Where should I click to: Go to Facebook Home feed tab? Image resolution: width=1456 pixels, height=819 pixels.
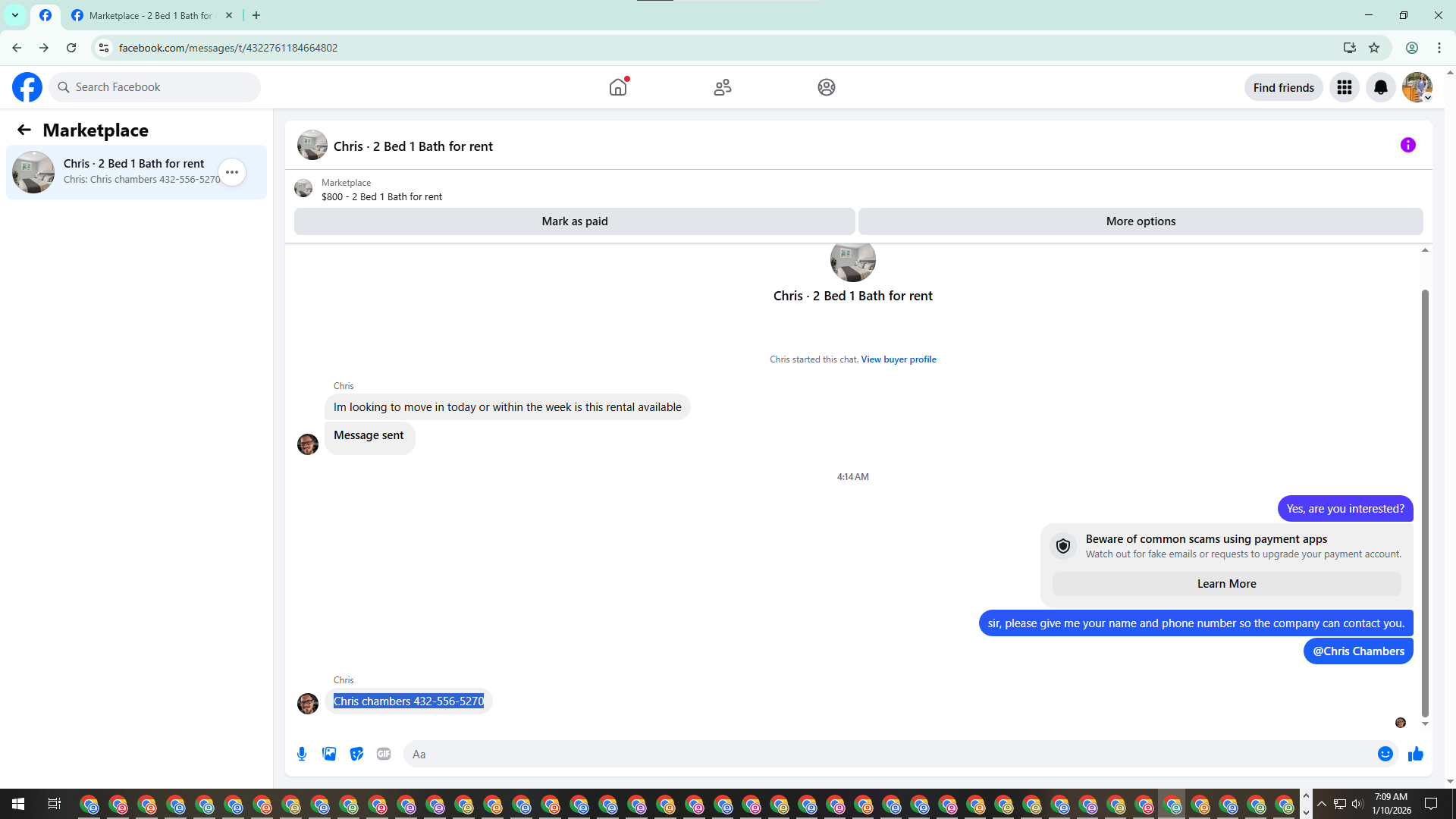click(618, 87)
